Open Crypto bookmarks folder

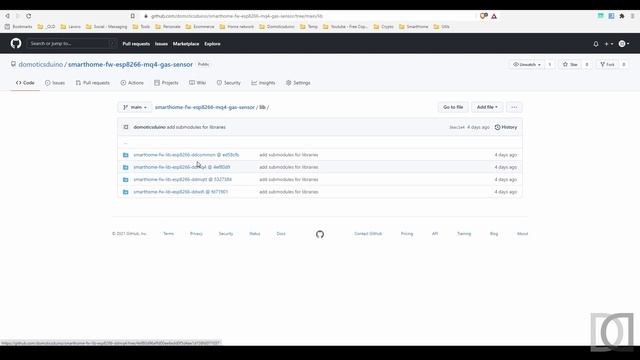click(x=383, y=27)
